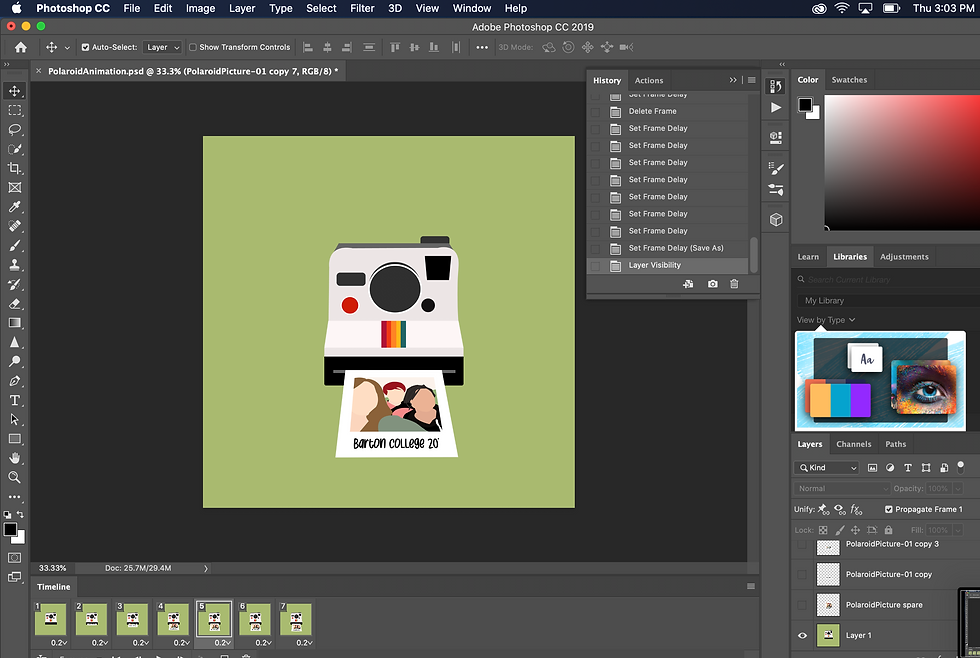The image size is (980, 658).
Task: Select the Clone Stamp tool
Action: pos(14,265)
